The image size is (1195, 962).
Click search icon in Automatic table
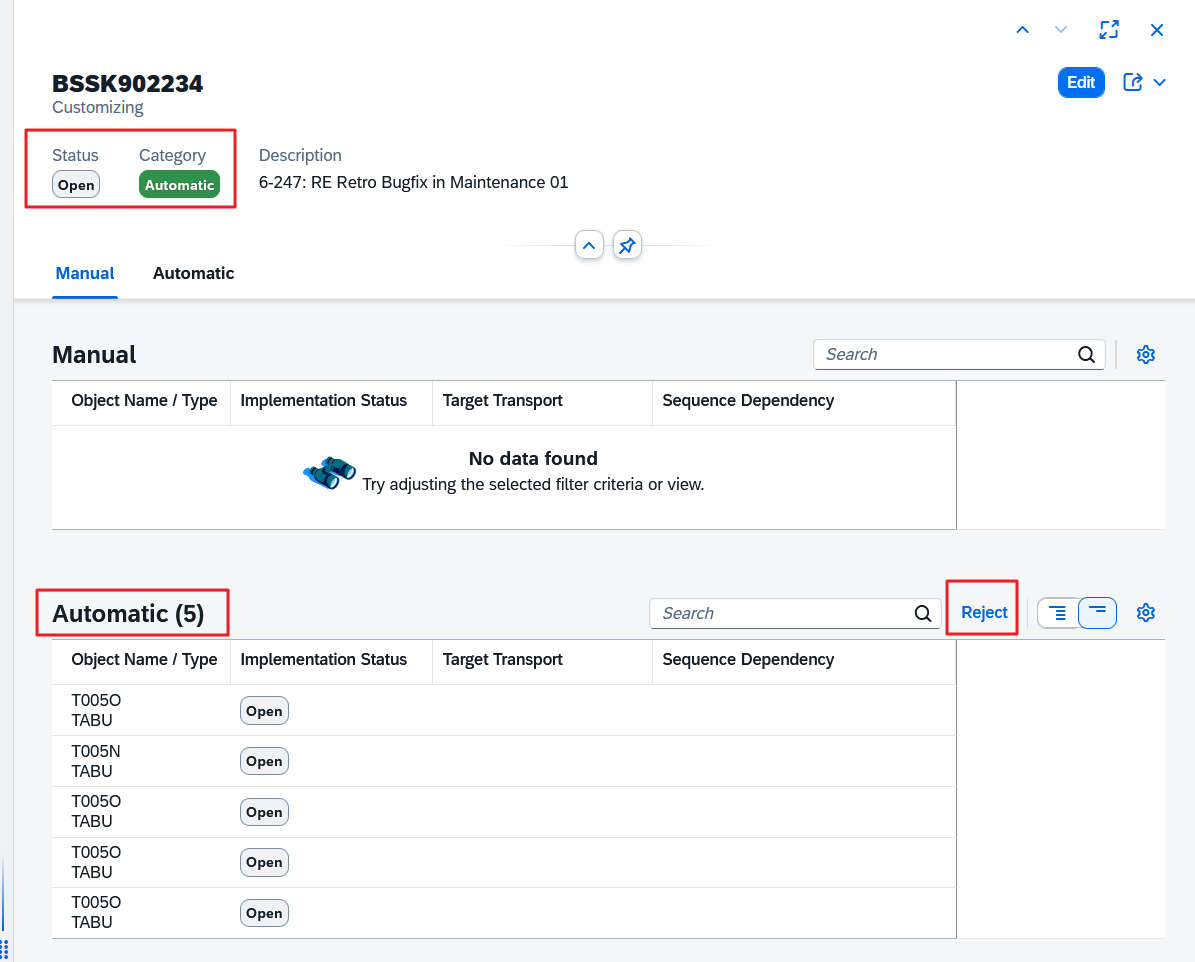(923, 614)
